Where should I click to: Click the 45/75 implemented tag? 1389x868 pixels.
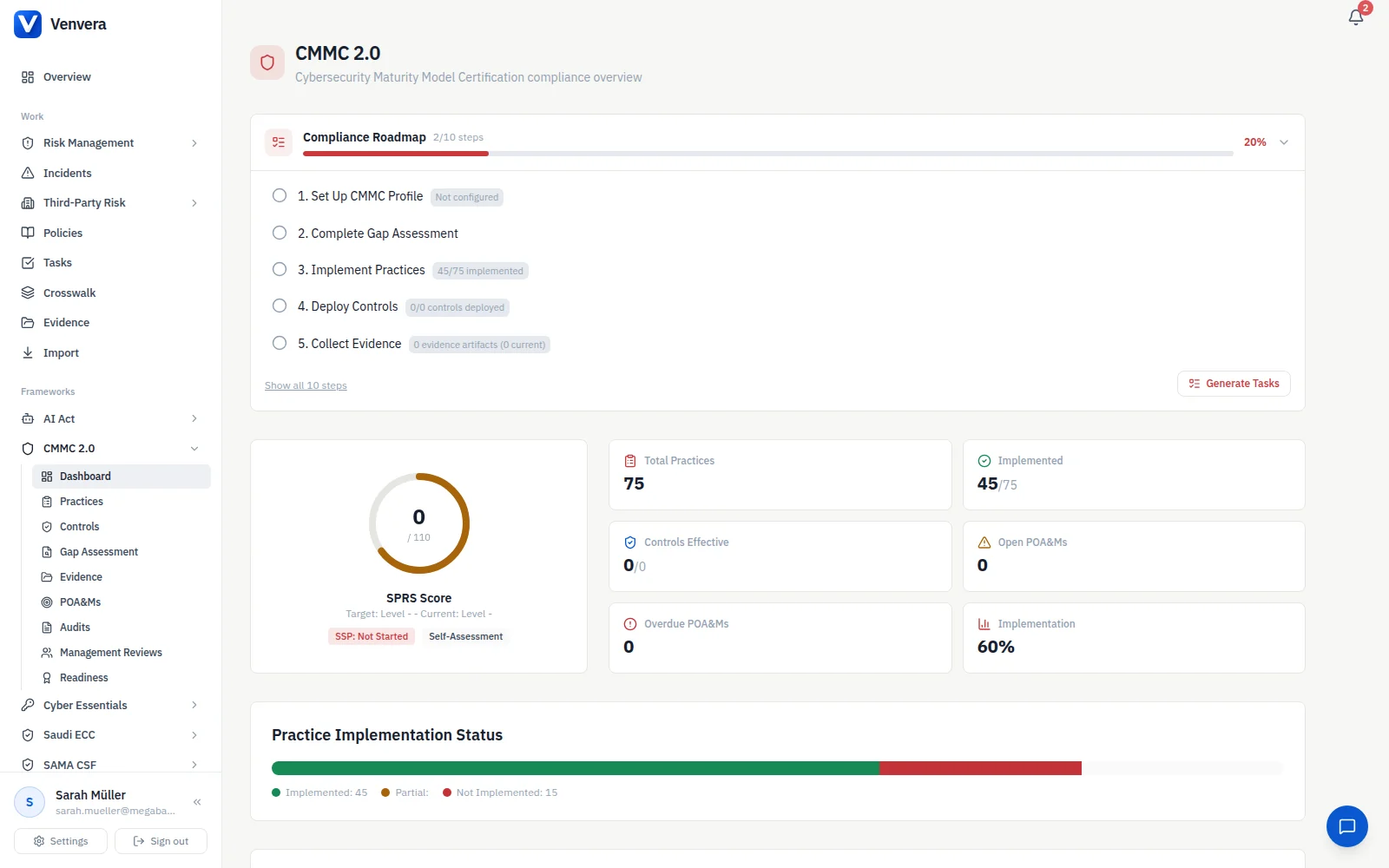point(480,271)
